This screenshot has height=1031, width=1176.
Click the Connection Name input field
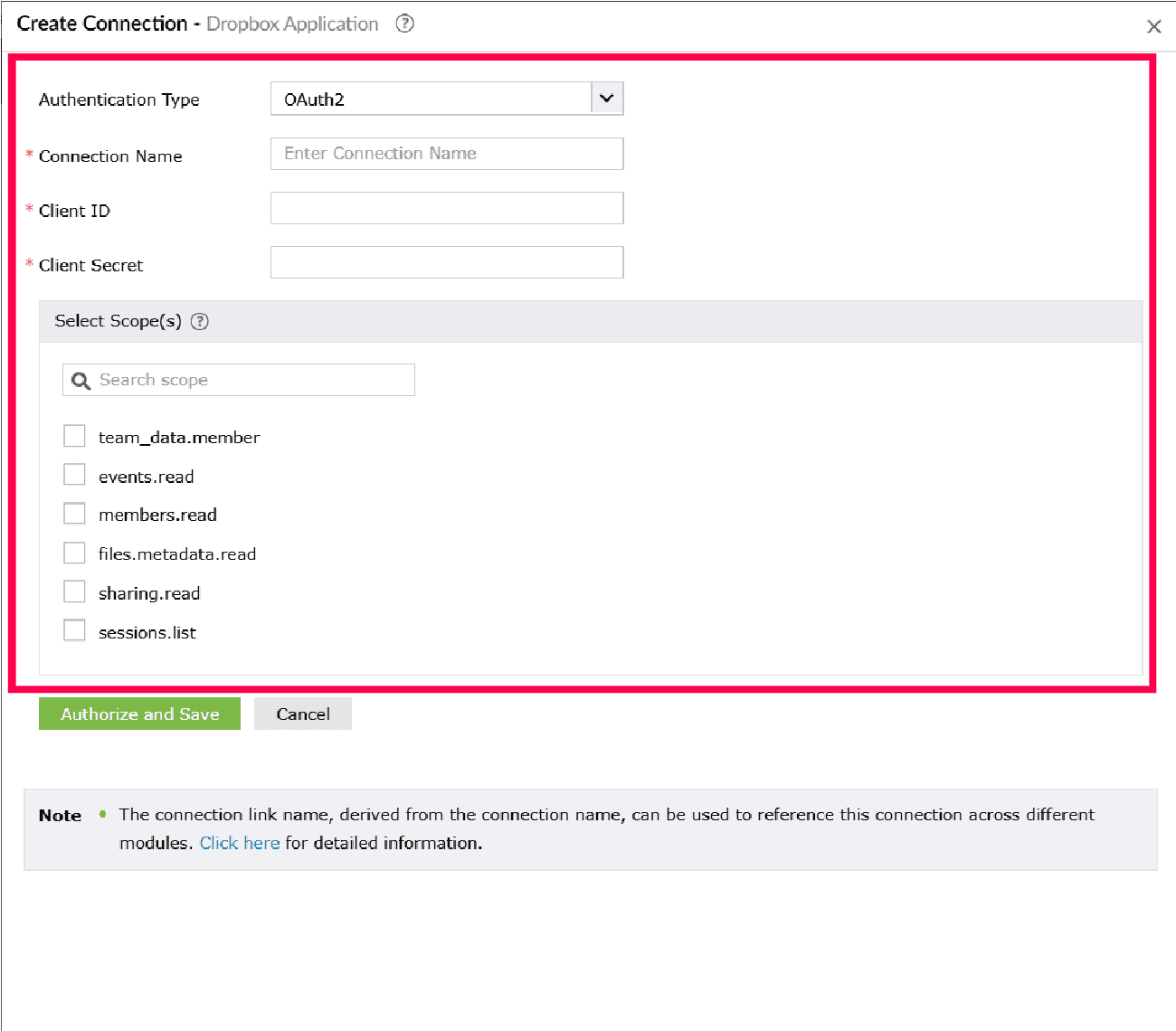pyautogui.click(x=447, y=154)
